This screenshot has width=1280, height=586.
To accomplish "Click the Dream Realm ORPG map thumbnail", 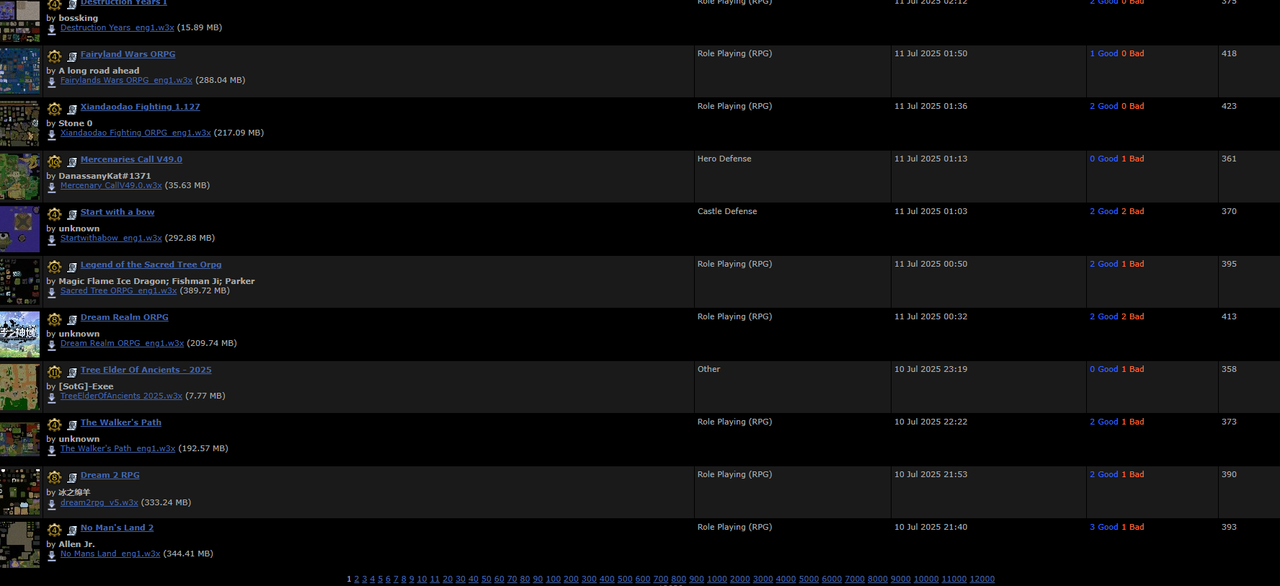I will point(20,334).
